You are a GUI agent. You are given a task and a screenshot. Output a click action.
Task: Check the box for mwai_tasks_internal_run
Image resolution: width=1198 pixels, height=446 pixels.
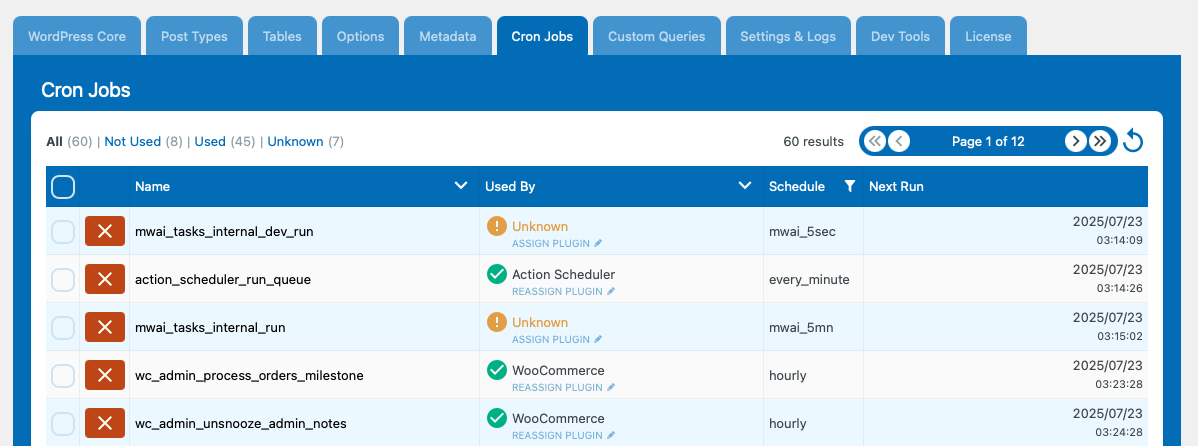pyautogui.click(x=63, y=328)
